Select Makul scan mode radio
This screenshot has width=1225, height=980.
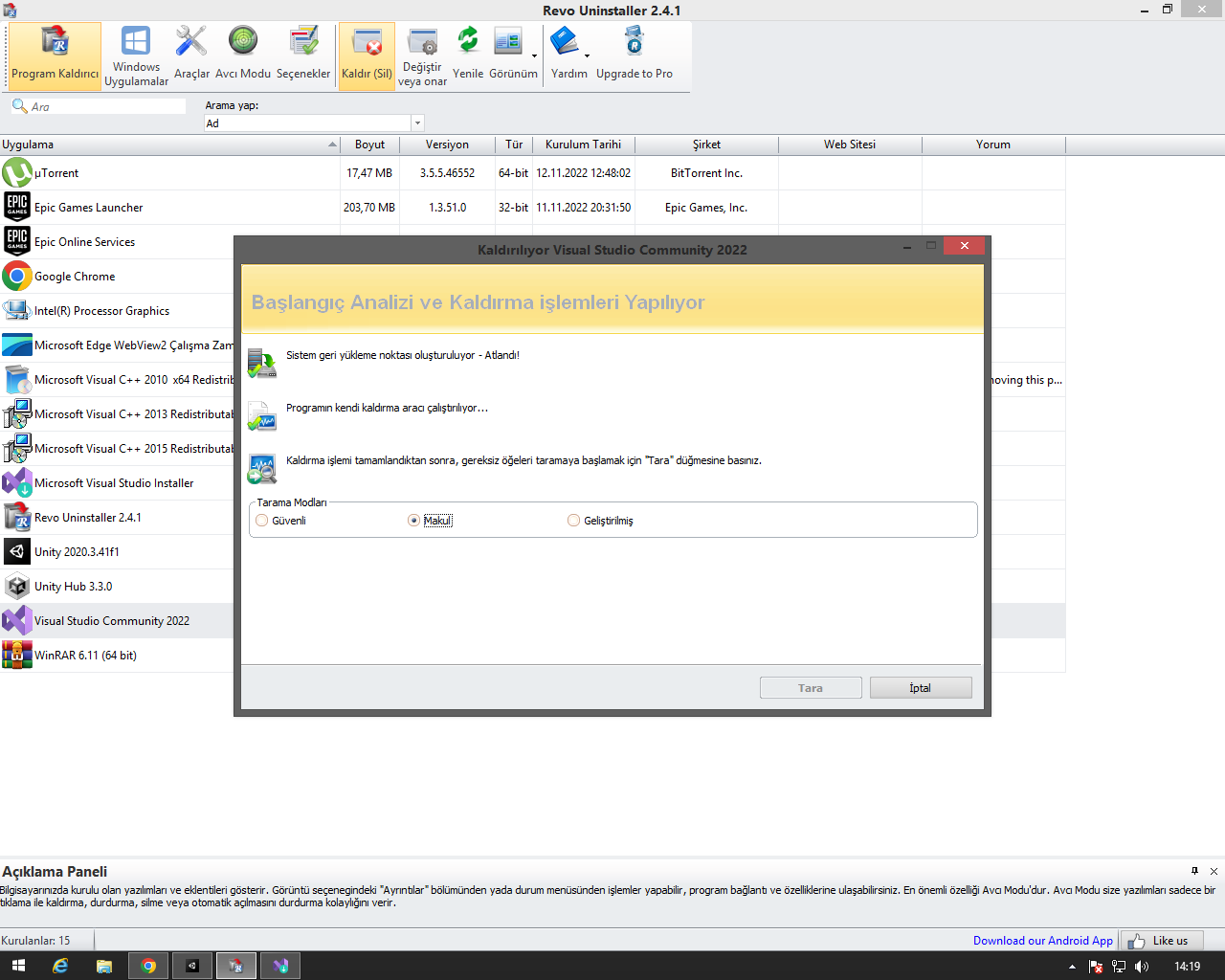[x=414, y=521]
